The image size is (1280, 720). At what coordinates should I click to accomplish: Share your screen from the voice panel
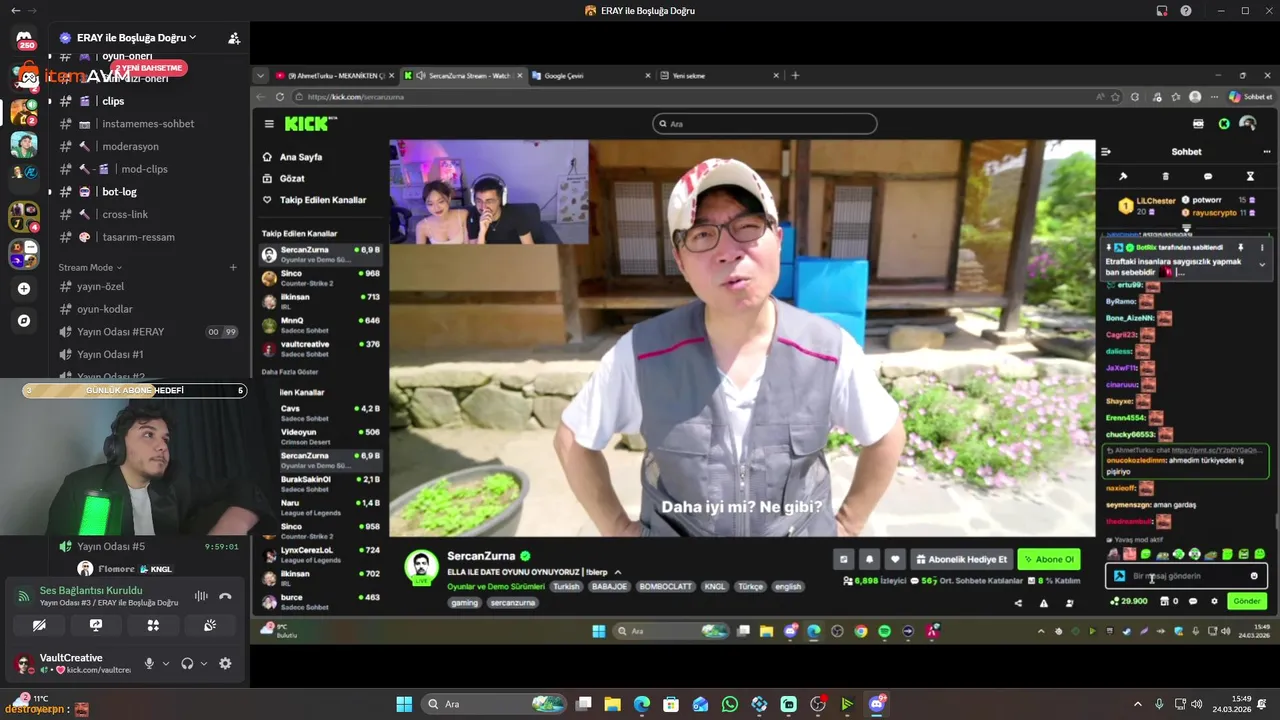click(96, 625)
